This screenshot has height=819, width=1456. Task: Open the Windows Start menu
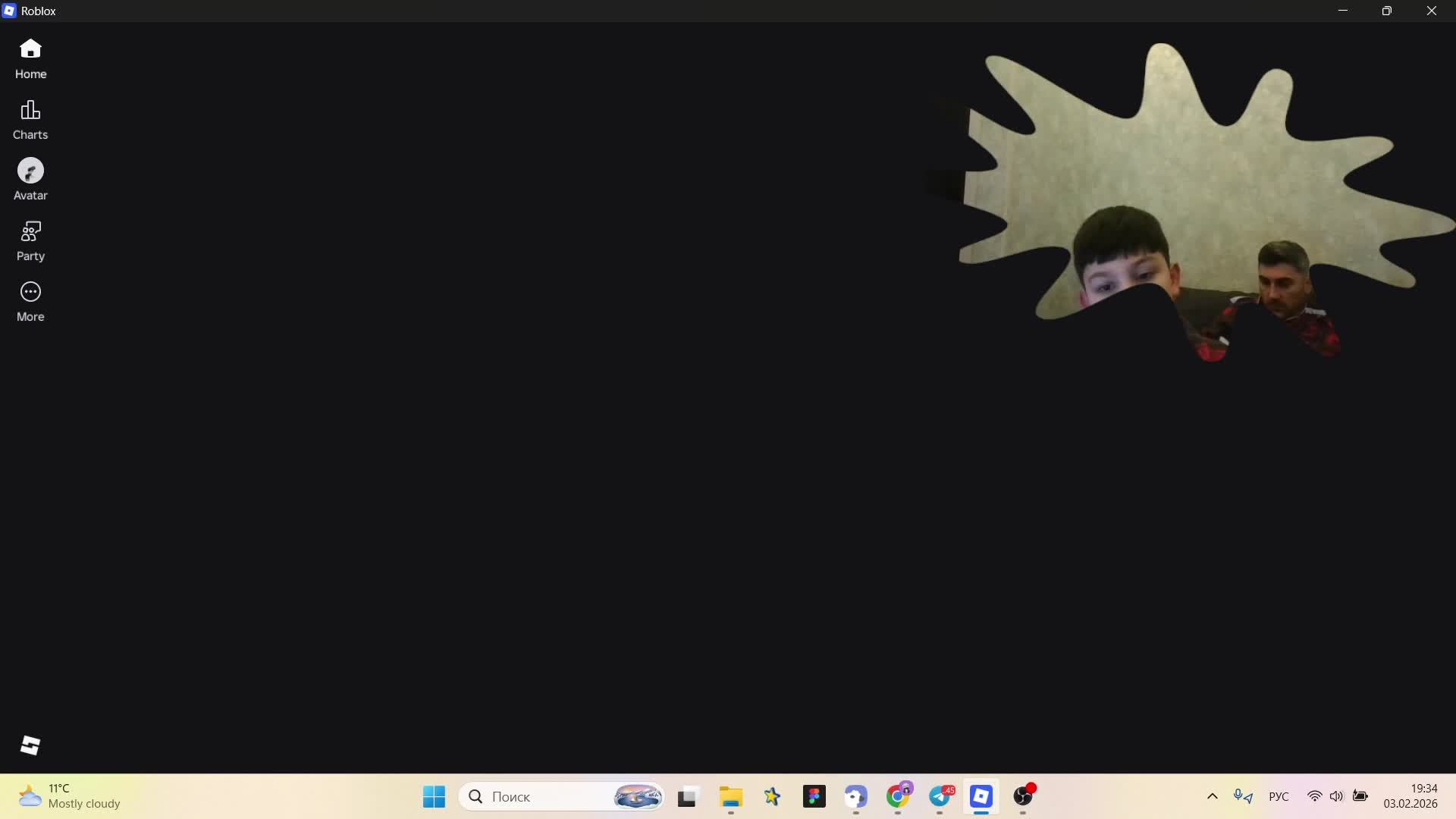click(434, 796)
